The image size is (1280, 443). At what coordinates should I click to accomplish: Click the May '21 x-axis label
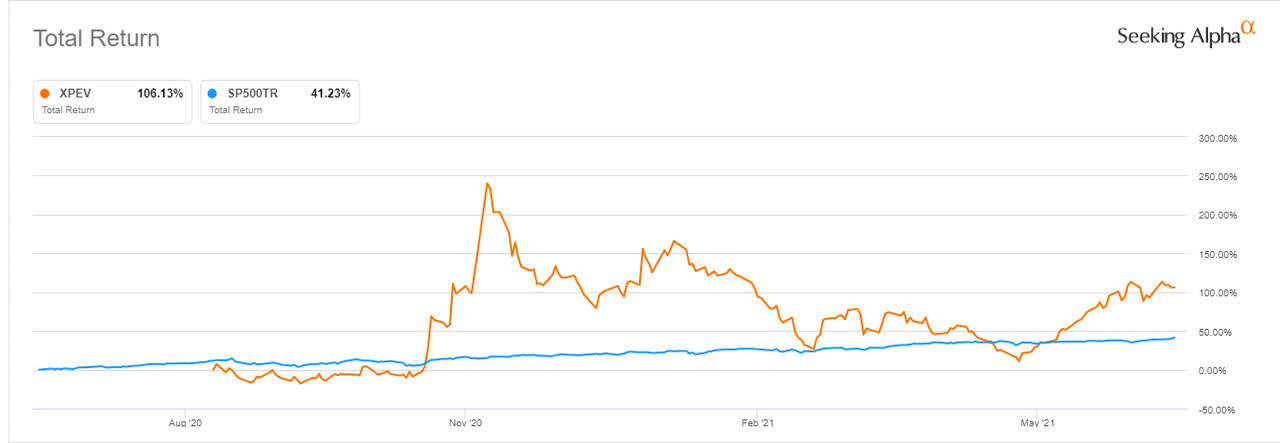[1038, 423]
